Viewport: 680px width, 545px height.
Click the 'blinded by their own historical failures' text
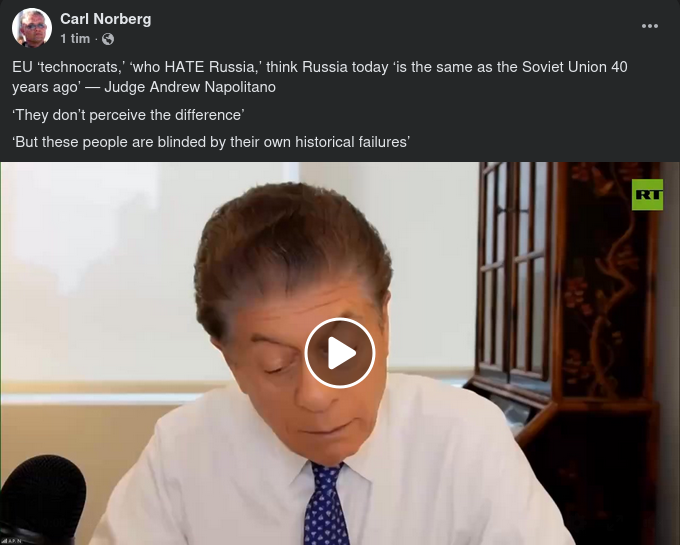[284, 142]
